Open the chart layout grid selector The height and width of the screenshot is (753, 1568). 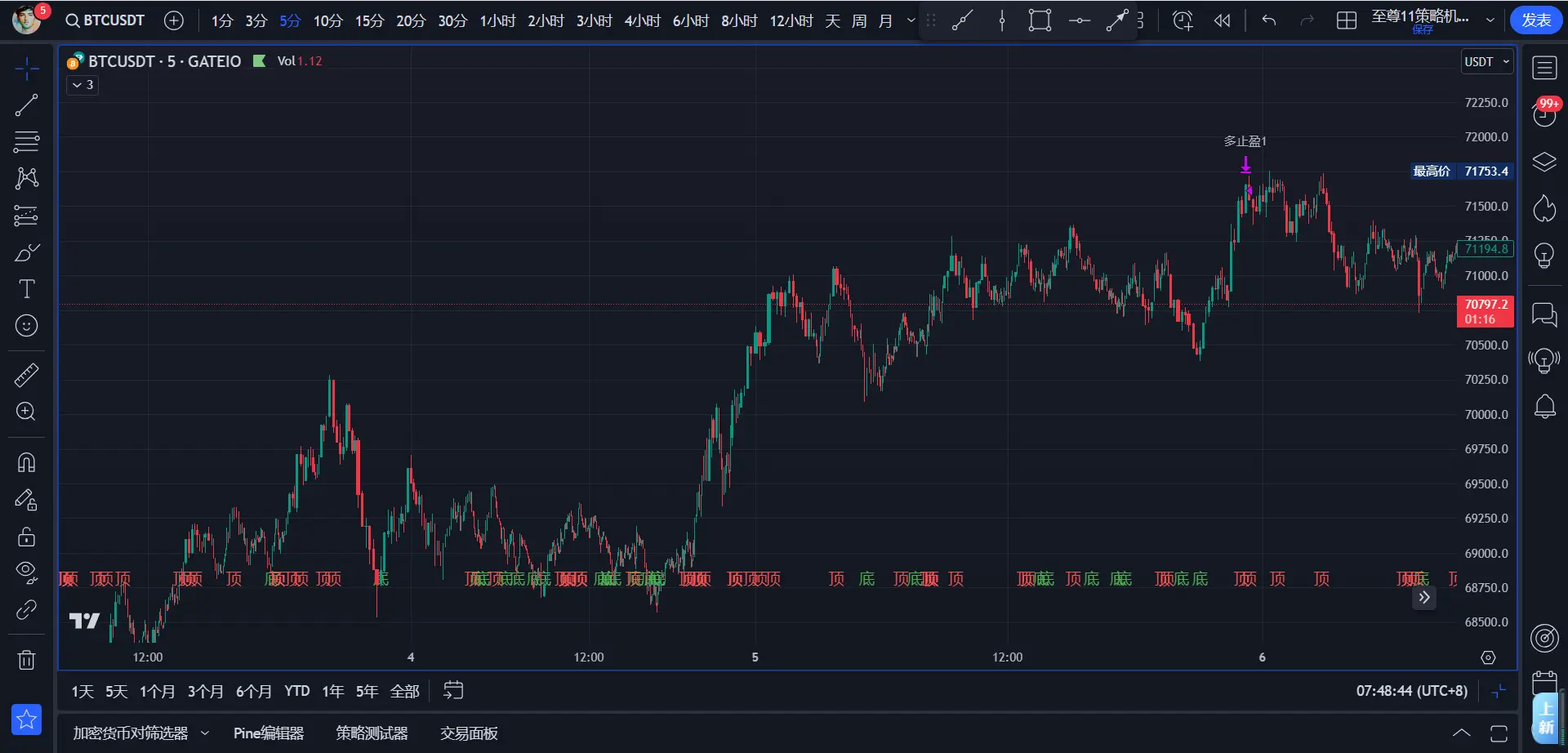click(1347, 20)
